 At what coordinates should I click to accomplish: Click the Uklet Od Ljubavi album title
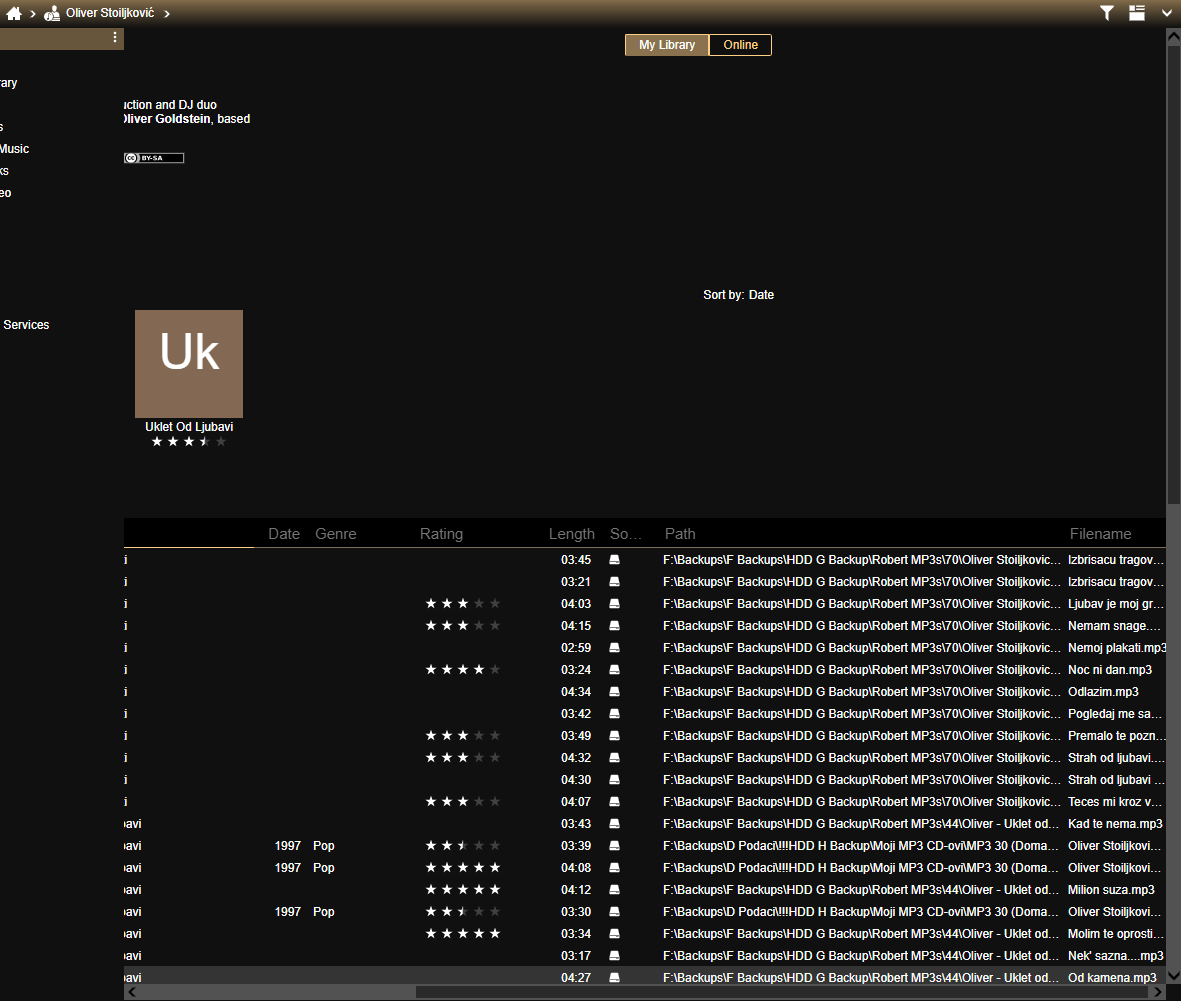pyautogui.click(x=189, y=427)
